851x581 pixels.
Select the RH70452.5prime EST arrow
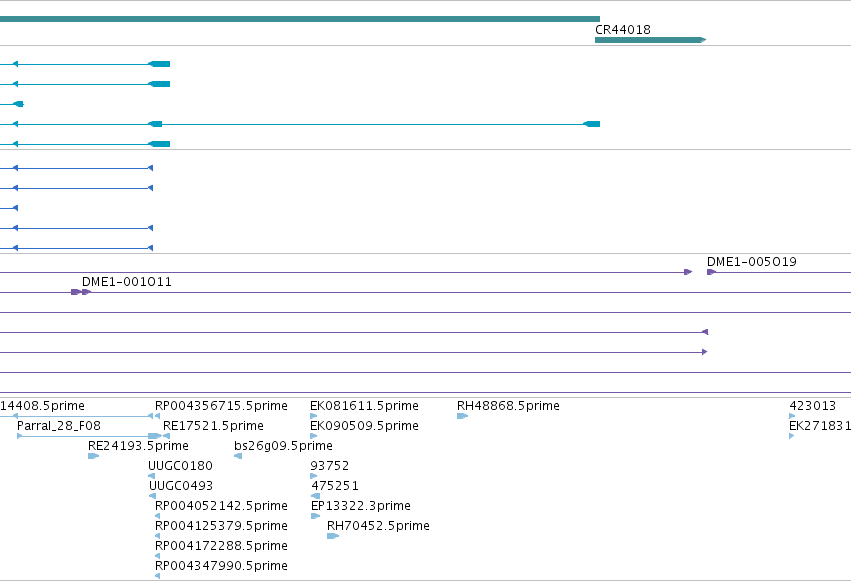tap(333, 536)
